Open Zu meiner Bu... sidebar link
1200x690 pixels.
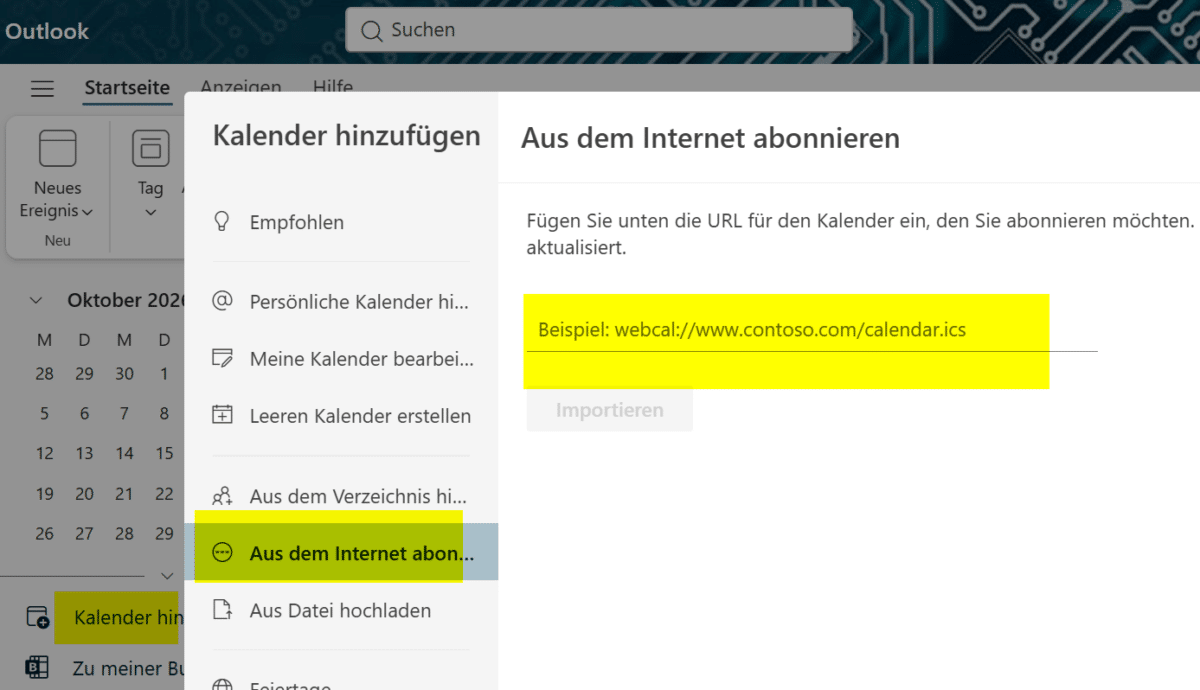pos(128,667)
